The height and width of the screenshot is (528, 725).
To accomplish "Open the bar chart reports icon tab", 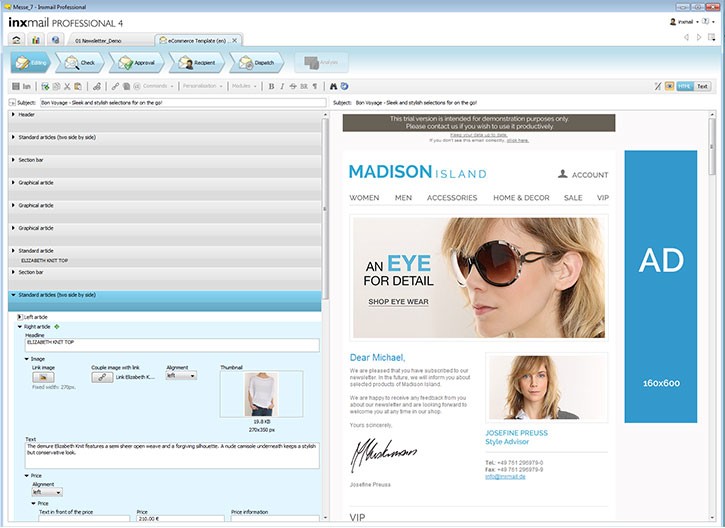I will 36,40.
